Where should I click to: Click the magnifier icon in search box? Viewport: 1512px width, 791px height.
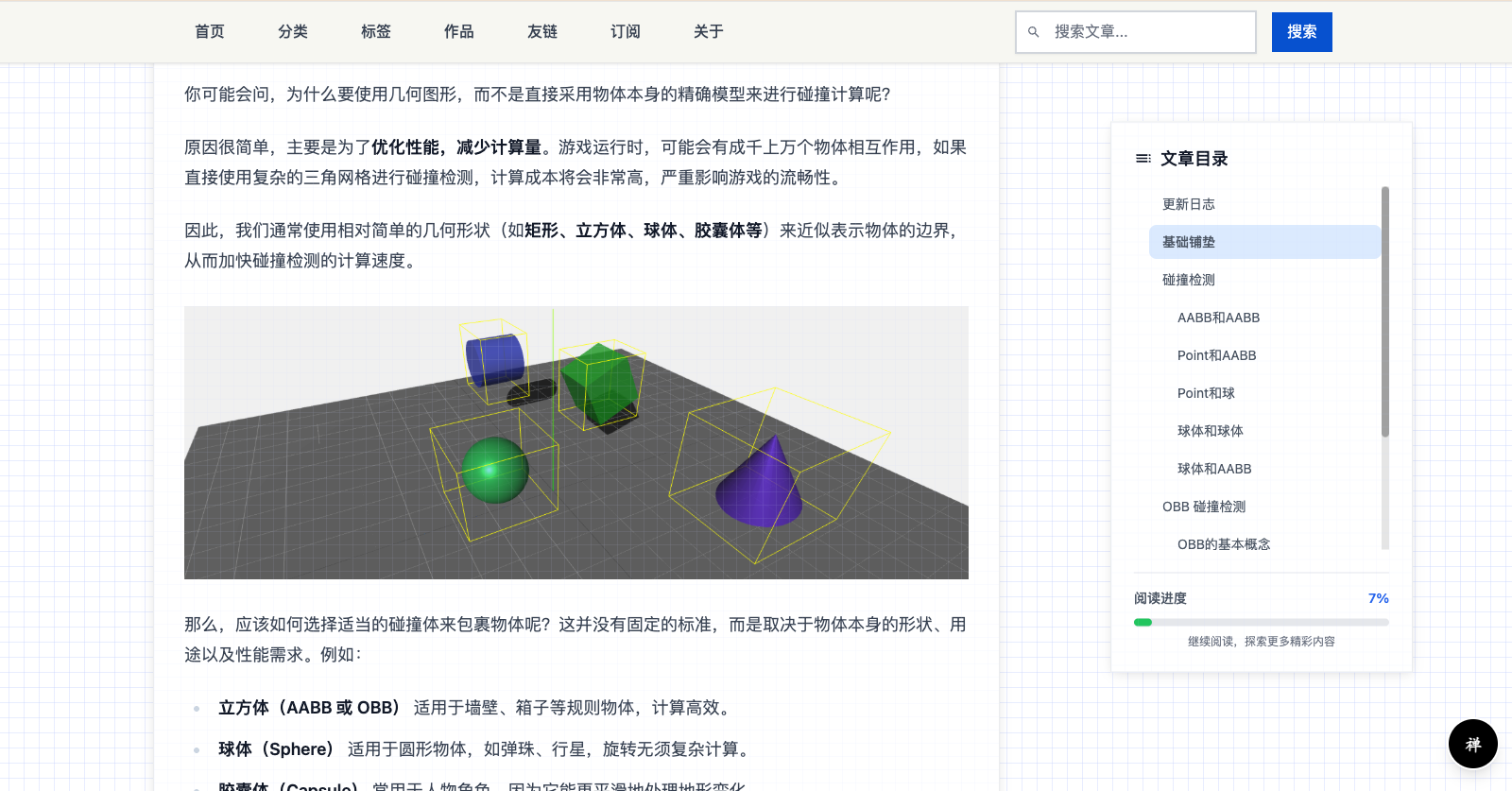pyautogui.click(x=1033, y=32)
